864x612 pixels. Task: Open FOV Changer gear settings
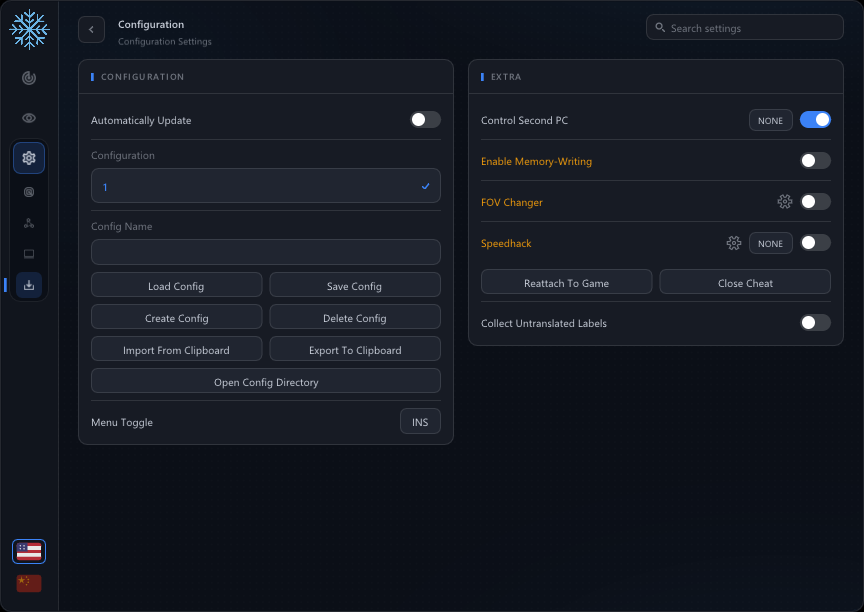coord(785,202)
